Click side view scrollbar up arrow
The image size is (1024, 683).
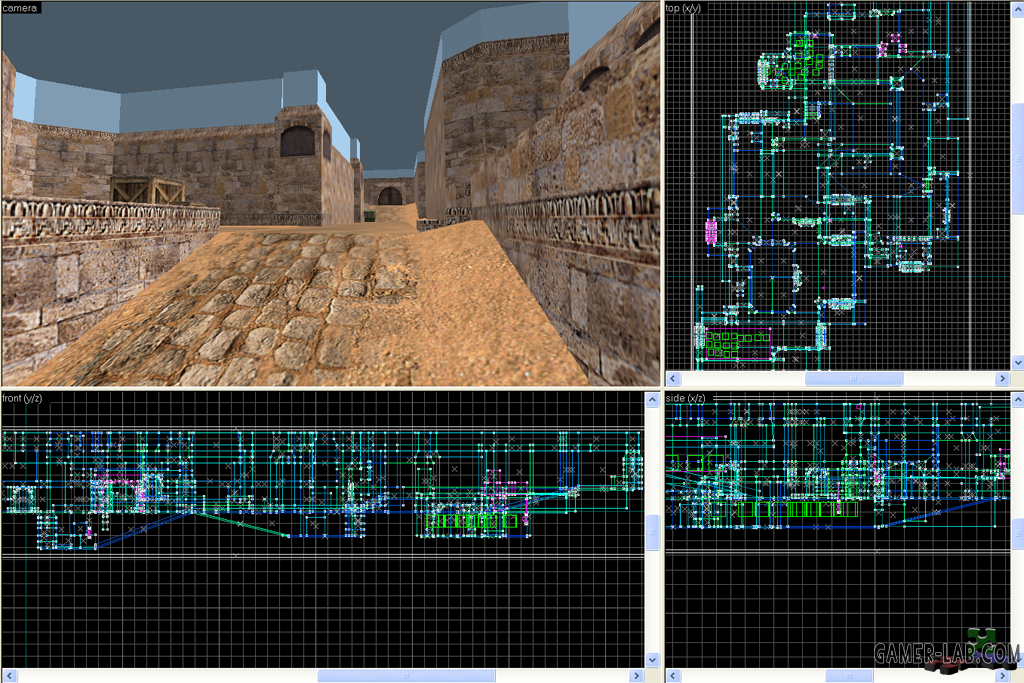click(1017, 400)
